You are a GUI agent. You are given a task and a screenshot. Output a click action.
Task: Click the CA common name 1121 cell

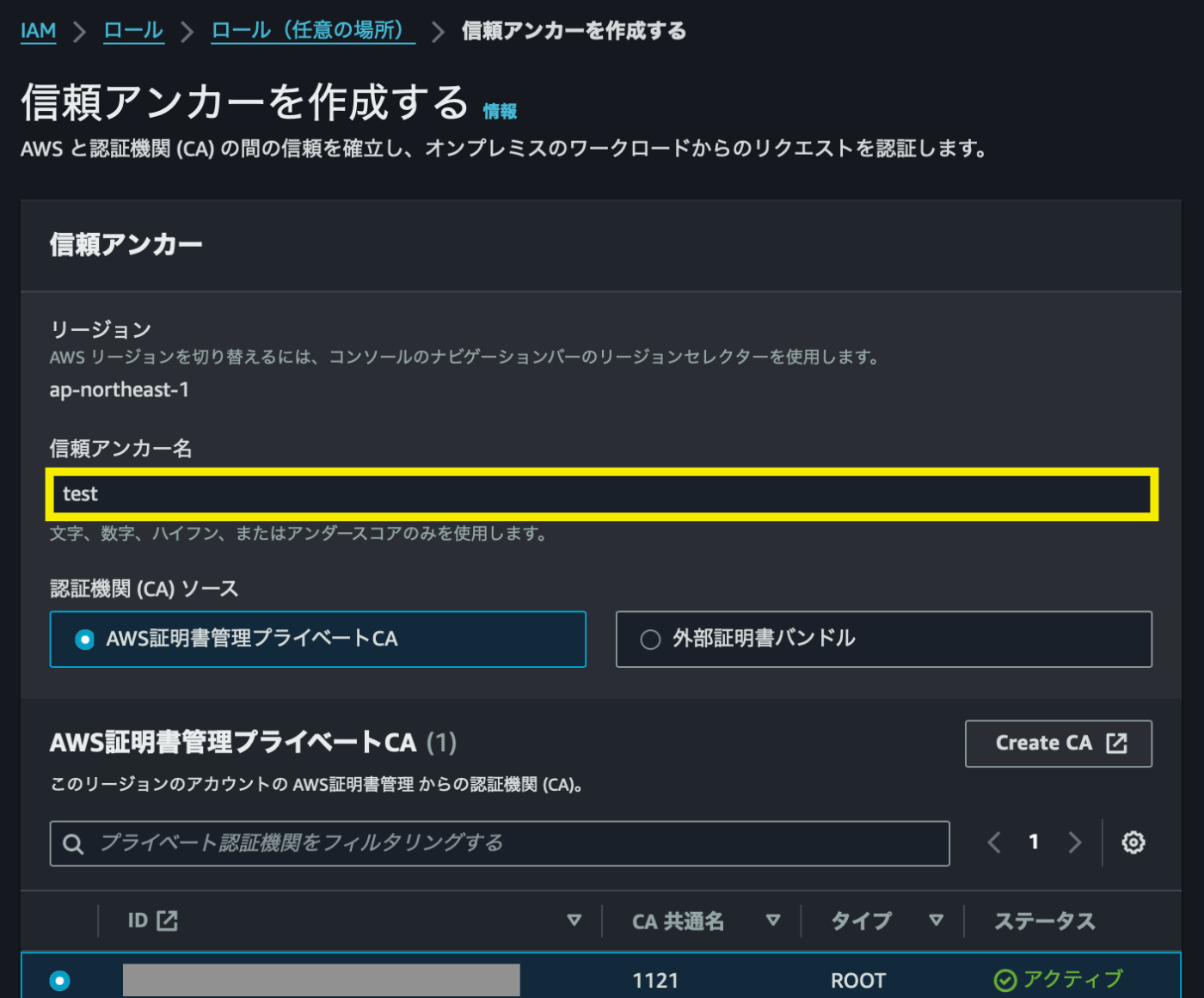(655, 981)
